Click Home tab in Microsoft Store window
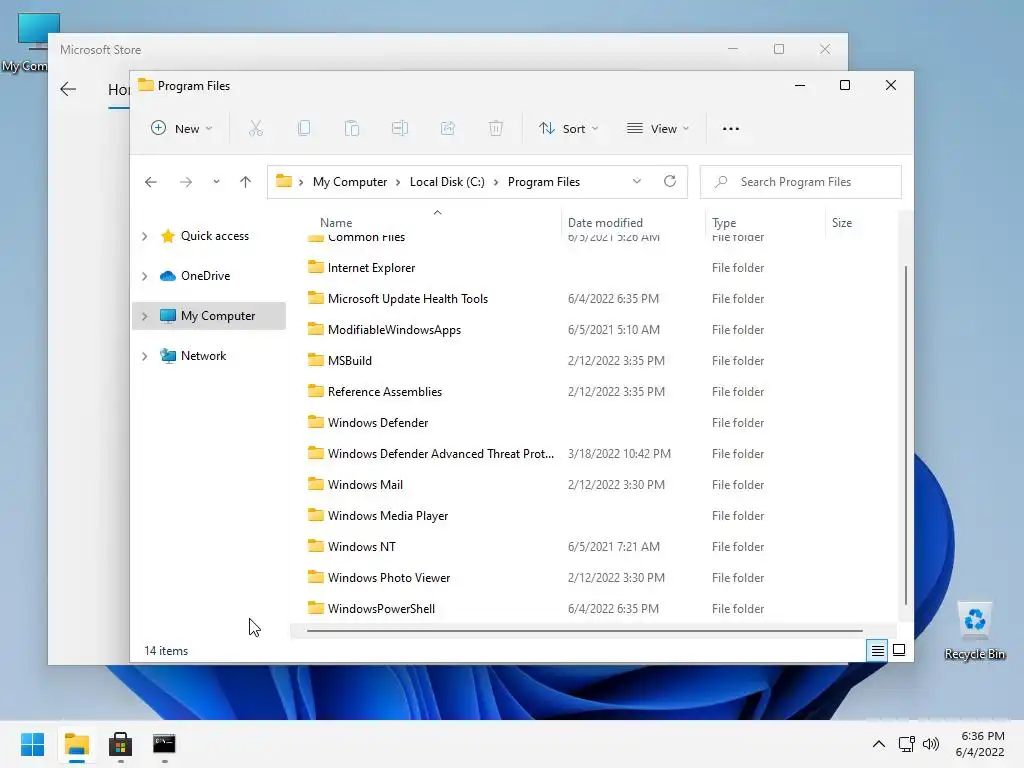The height and width of the screenshot is (768, 1024). click(x=119, y=90)
